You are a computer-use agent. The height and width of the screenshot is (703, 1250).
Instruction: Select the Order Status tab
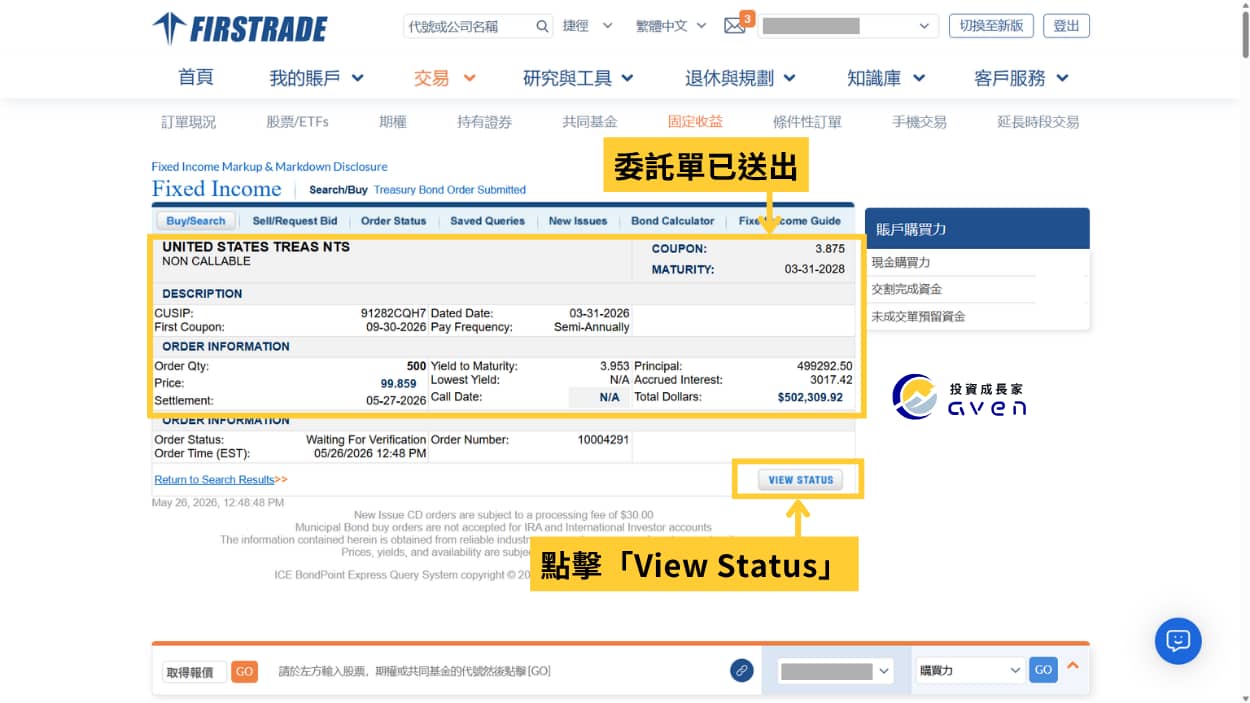tap(393, 221)
